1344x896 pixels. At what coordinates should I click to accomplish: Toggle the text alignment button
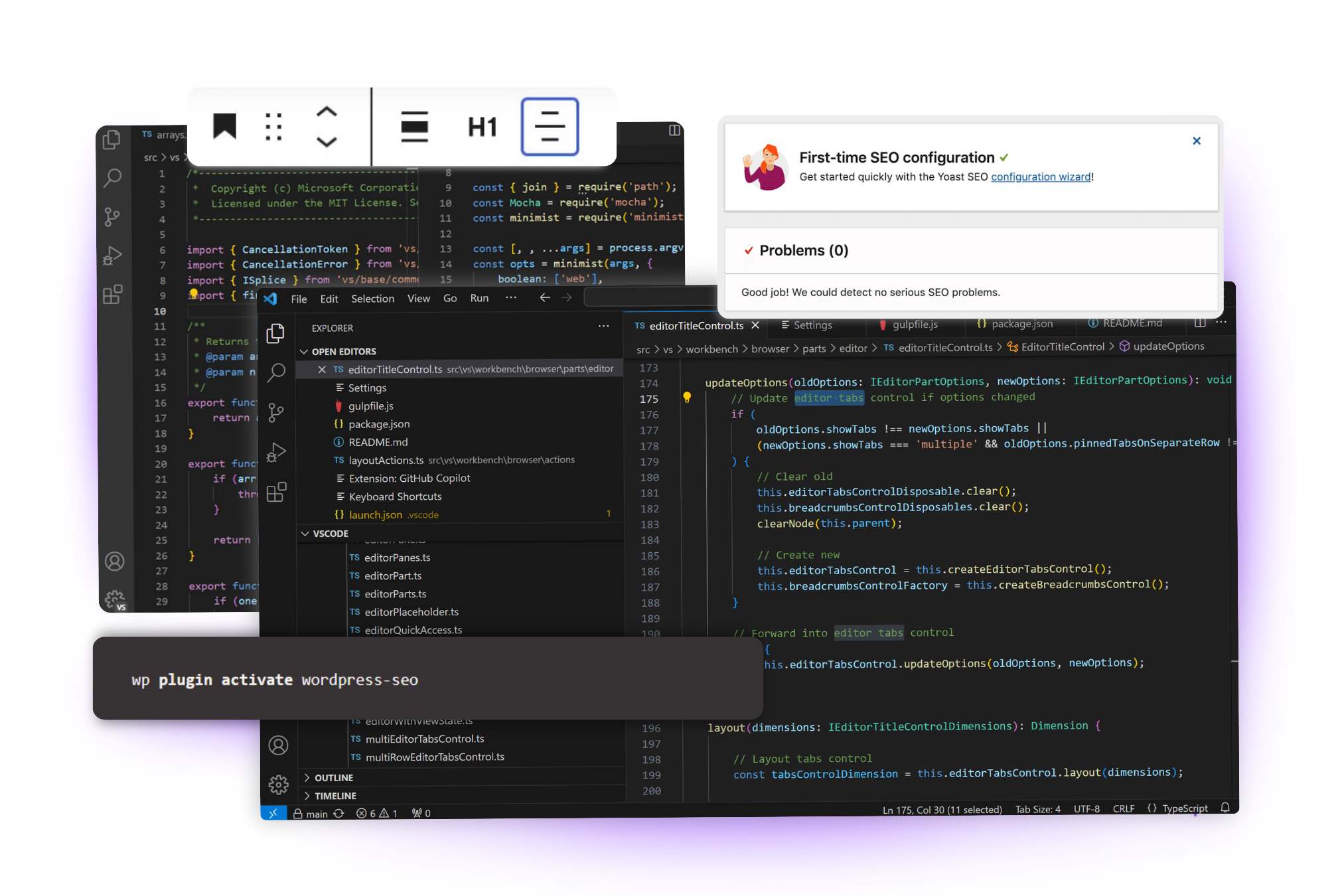550,126
